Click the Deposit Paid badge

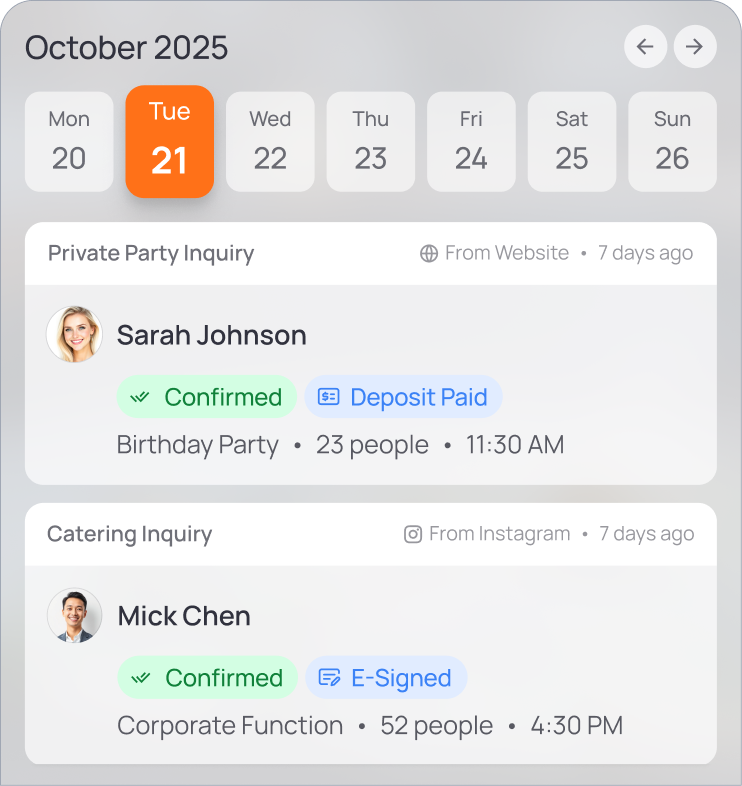[403, 397]
